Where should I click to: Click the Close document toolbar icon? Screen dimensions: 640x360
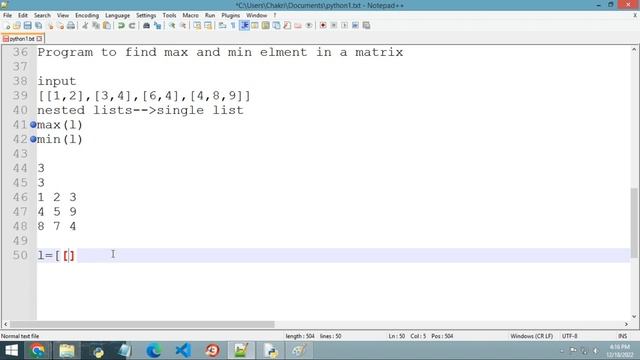click(50, 26)
